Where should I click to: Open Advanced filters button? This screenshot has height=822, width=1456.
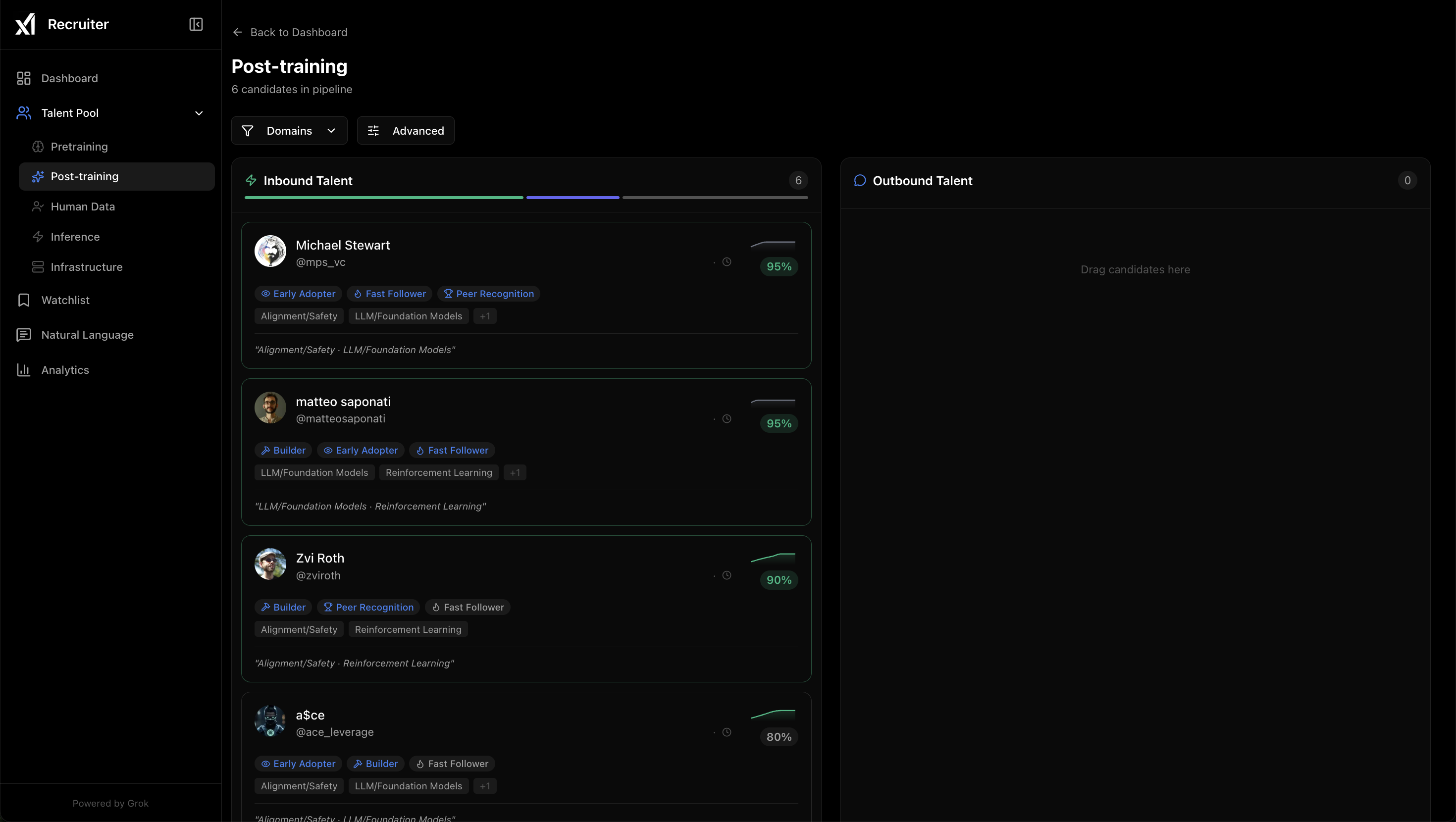(405, 131)
